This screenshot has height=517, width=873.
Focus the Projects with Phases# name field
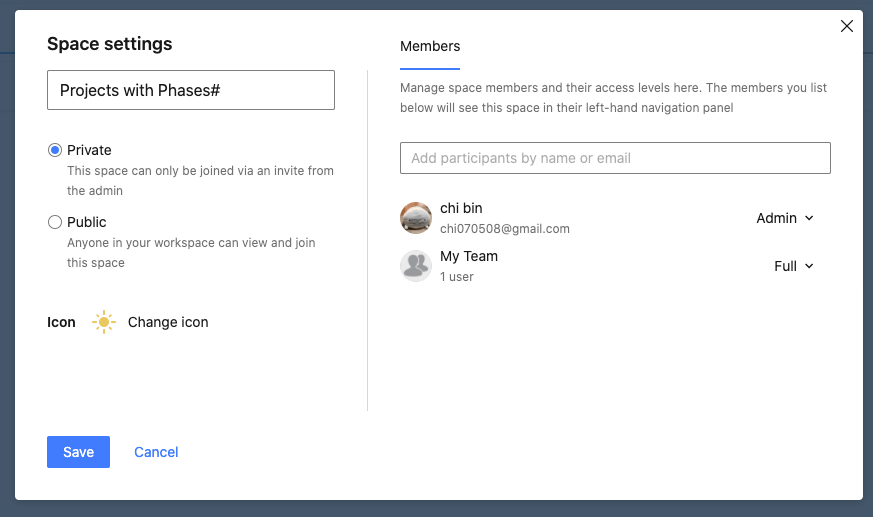(191, 90)
